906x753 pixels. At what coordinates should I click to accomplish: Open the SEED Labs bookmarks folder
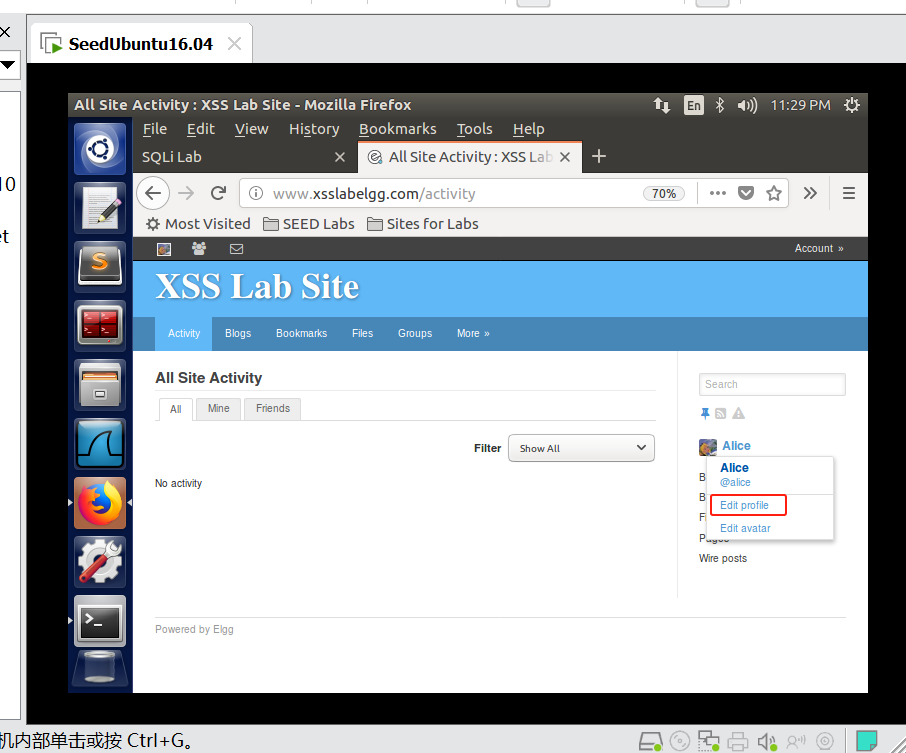[x=309, y=224]
